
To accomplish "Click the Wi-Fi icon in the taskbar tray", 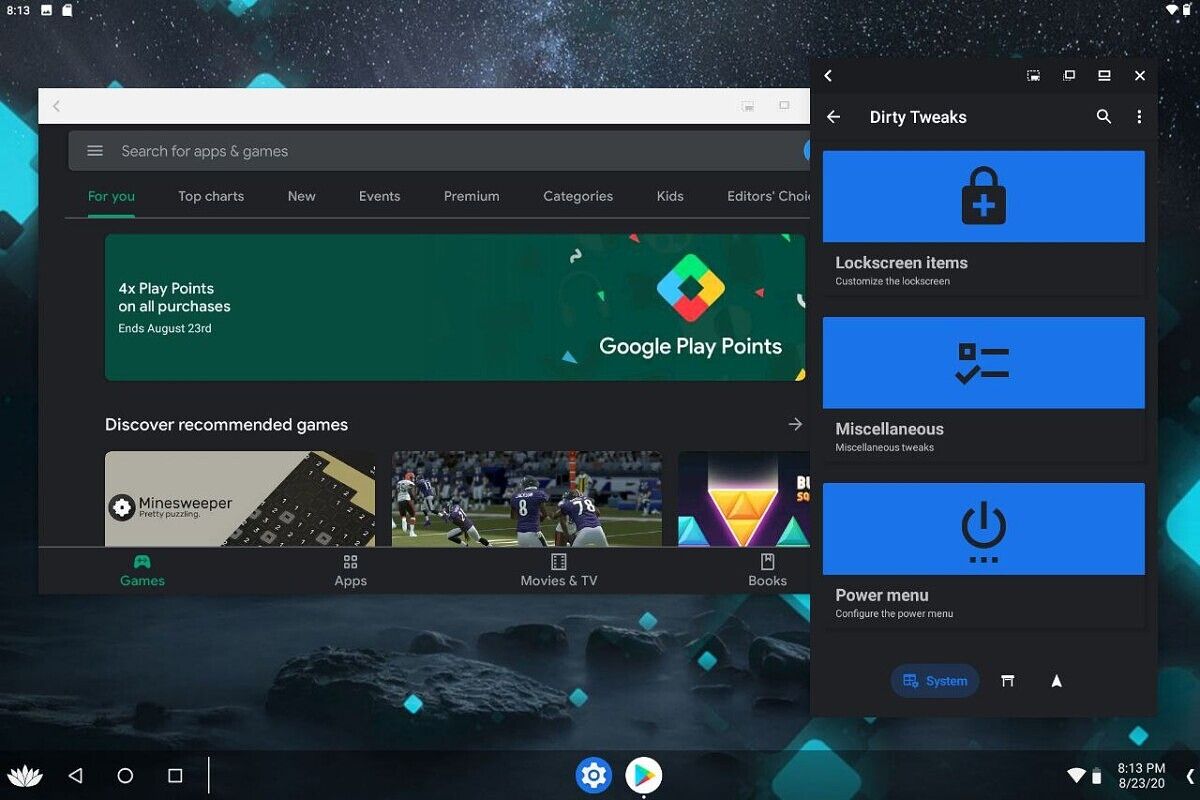I will (1076, 776).
